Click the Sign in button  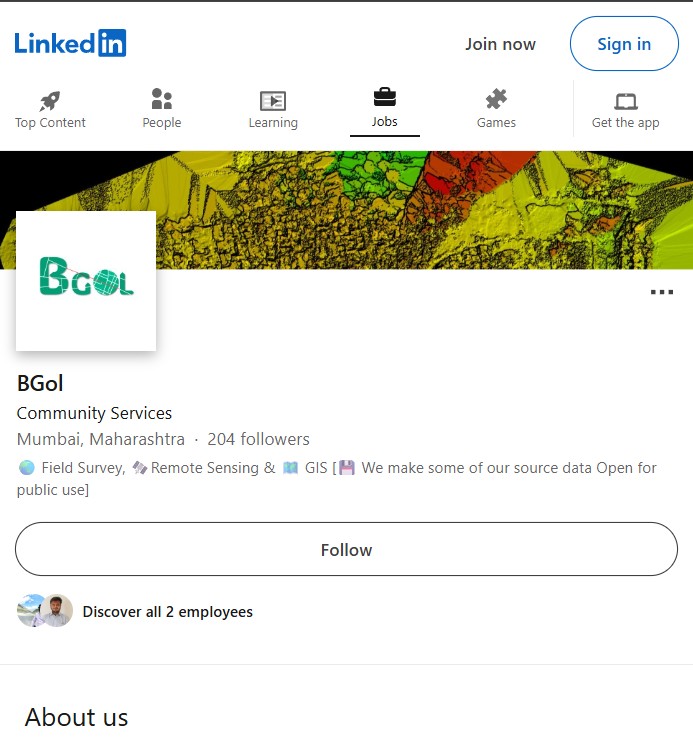pyautogui.click(x=624, y=44)
